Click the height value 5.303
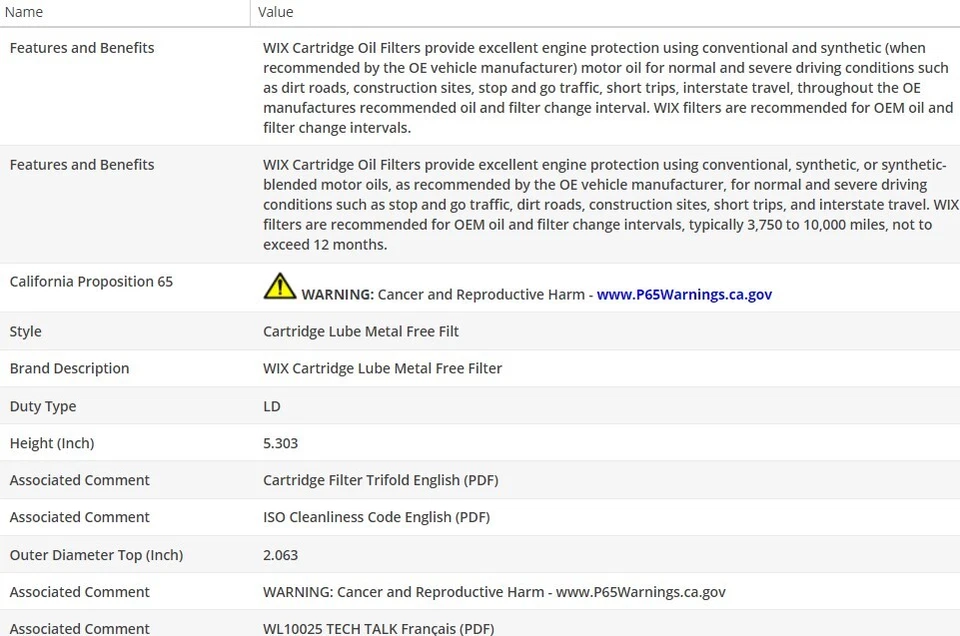Image resolution: width=960 pixels, height=636 pixels. point(280,443)
